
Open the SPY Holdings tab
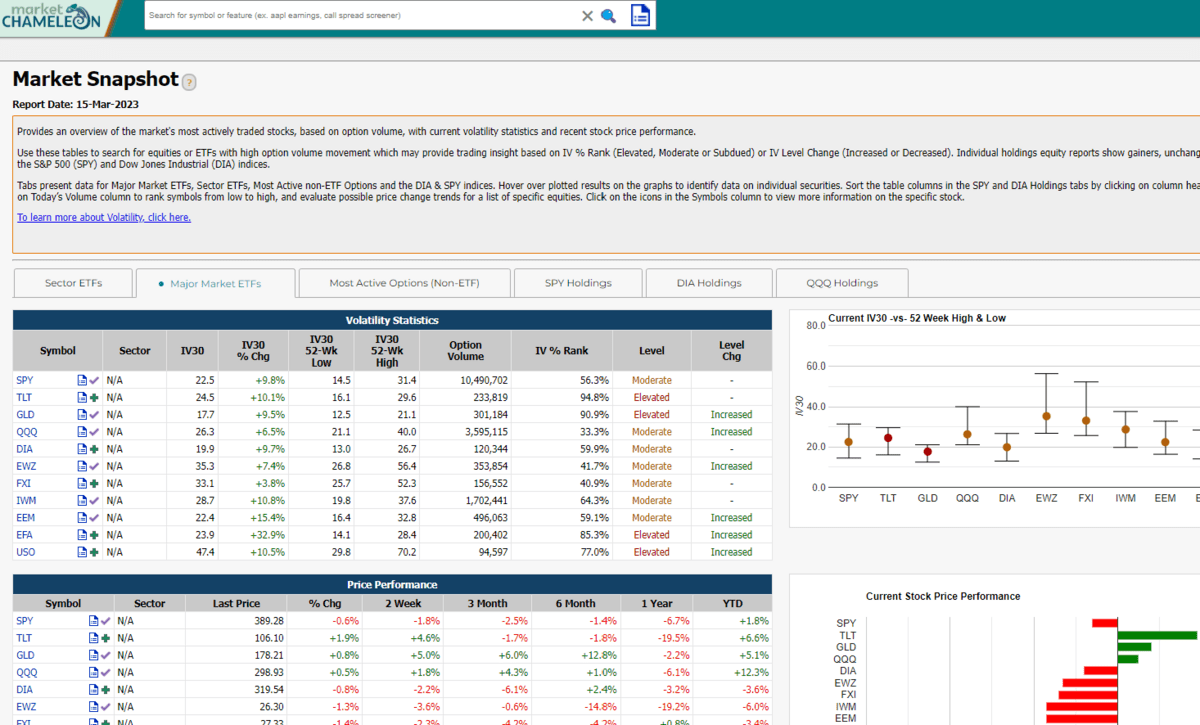point(577,283)
